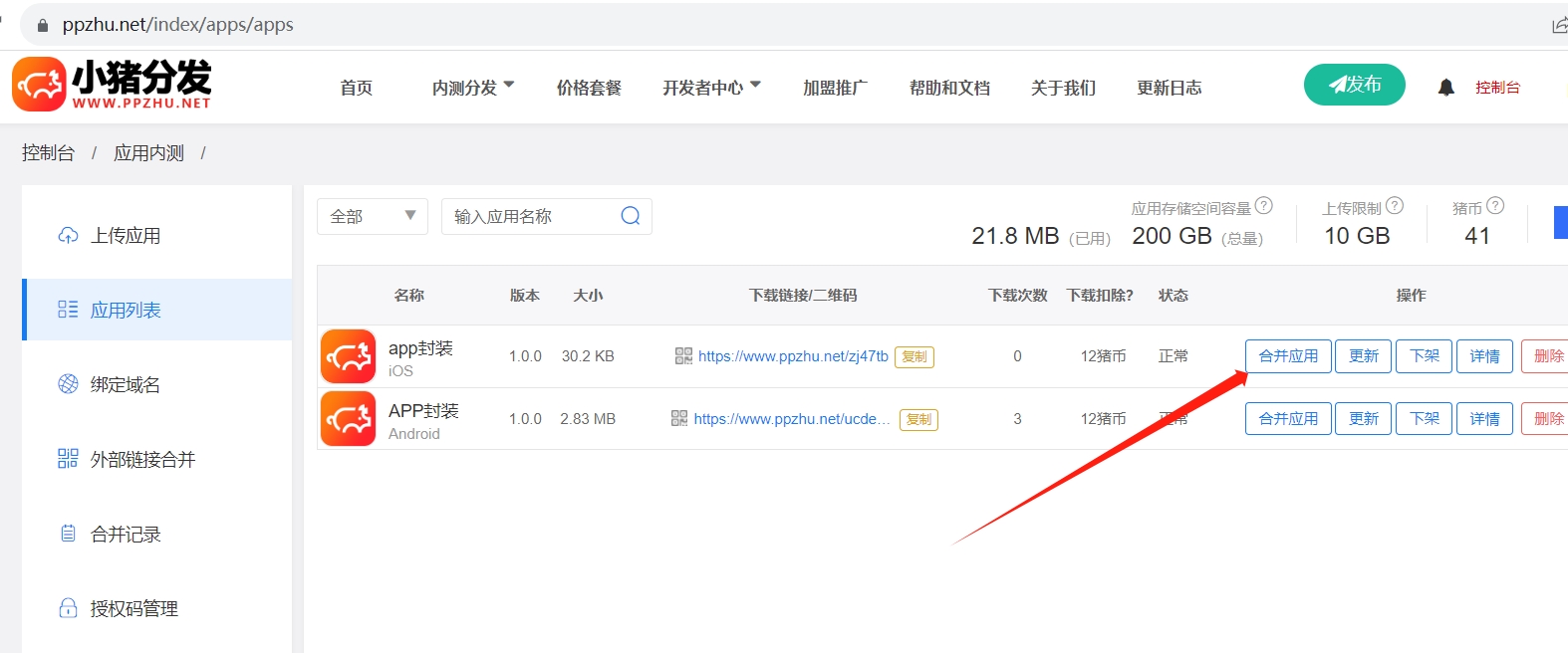1568x653 pixels.
Task: Click the help icon beside 猪币
Action: pyautogui.click(x=1495, y=206)
